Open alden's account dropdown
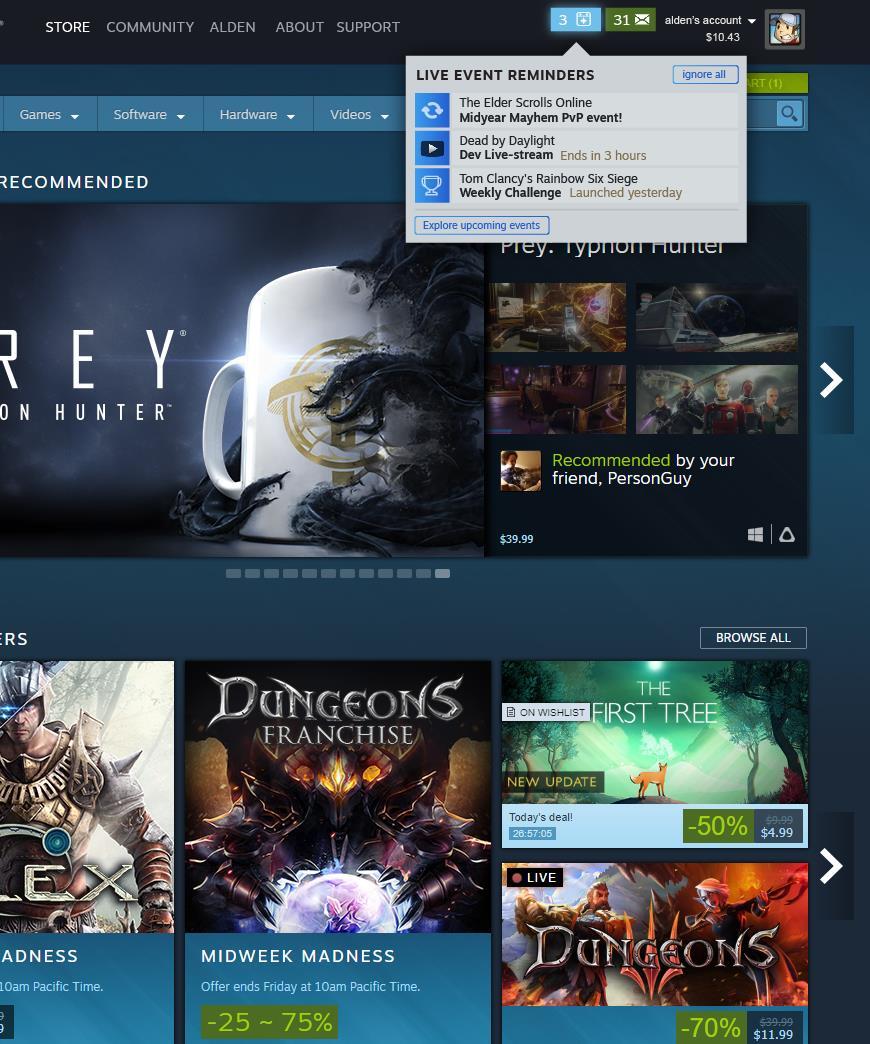Viewport: 870px width, 1044px height. click(710, 21)
